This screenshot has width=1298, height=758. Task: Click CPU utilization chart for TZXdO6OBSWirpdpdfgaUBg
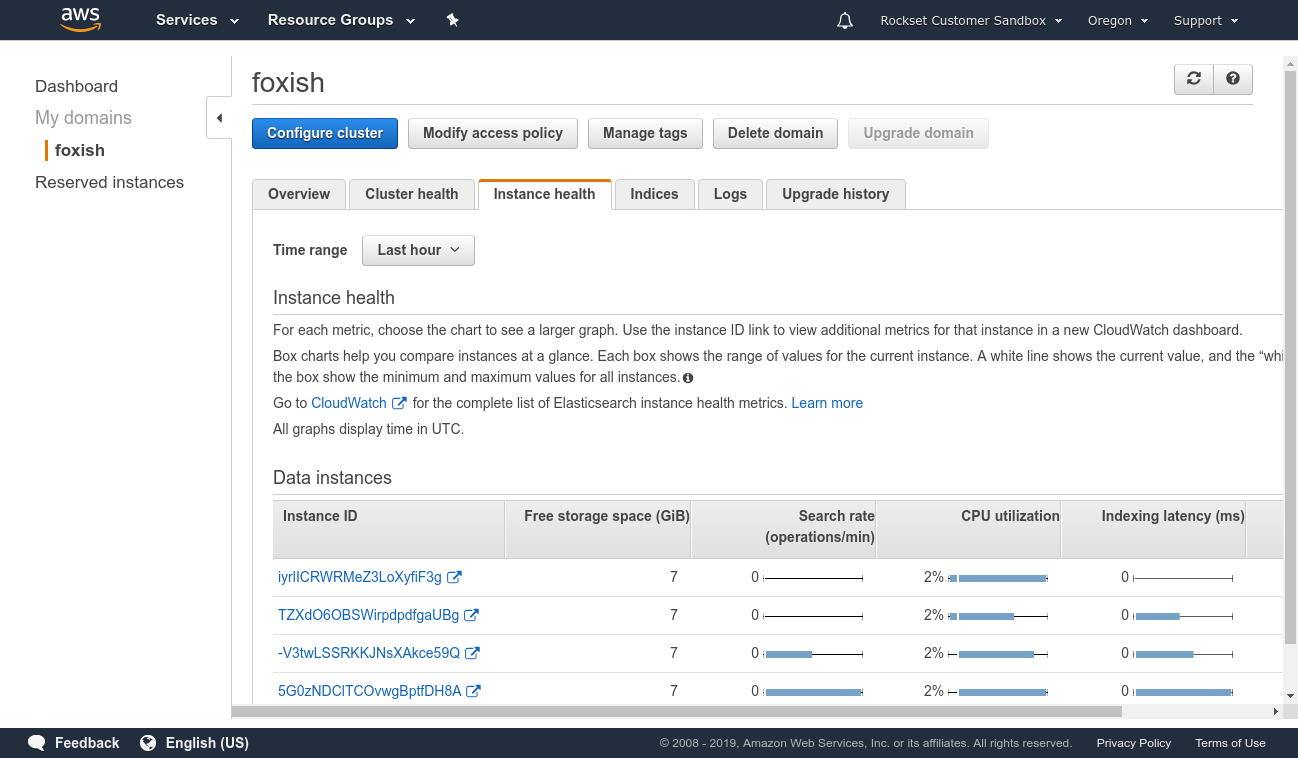[x=997, y=616]
